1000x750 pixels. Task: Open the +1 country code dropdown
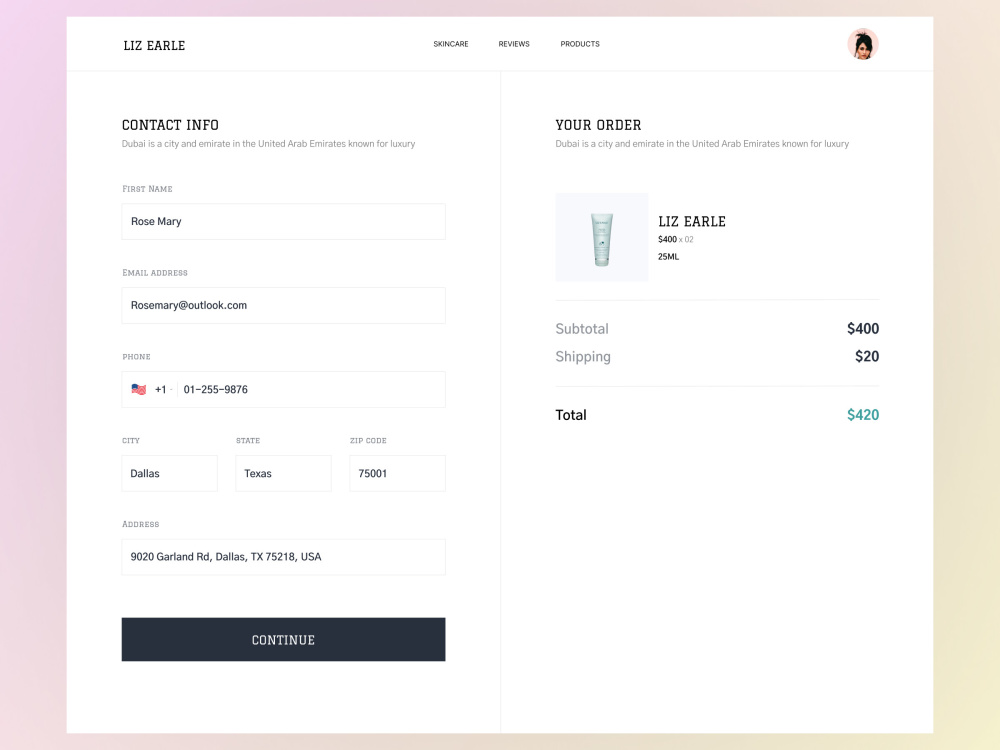click(x=163, y=389)
